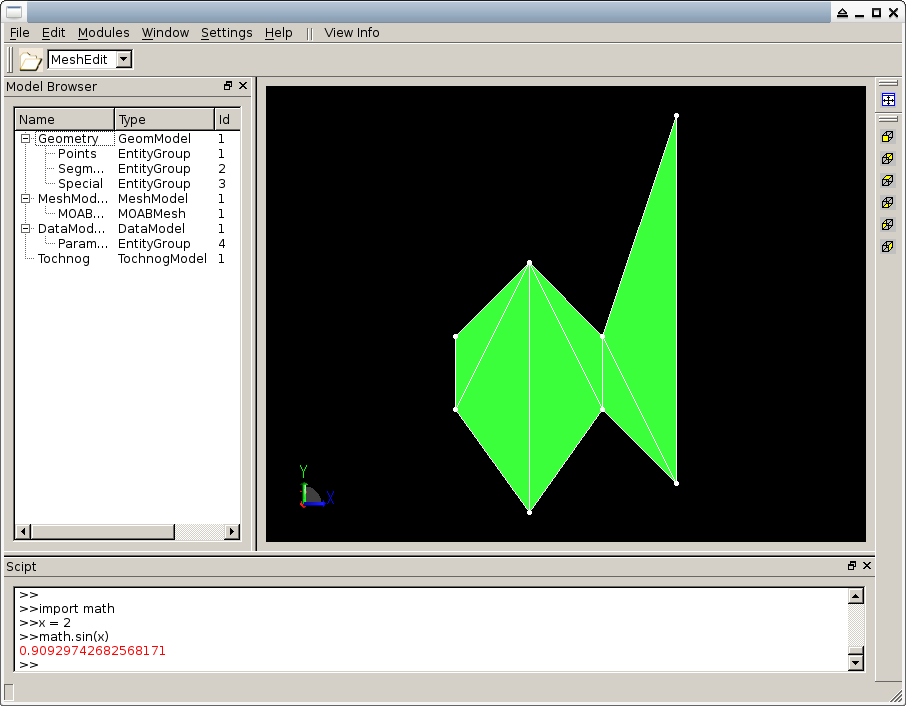Viewport: 906px width, 706px height.
Task: Select the top face view cube icon
Action: (887, 181)
